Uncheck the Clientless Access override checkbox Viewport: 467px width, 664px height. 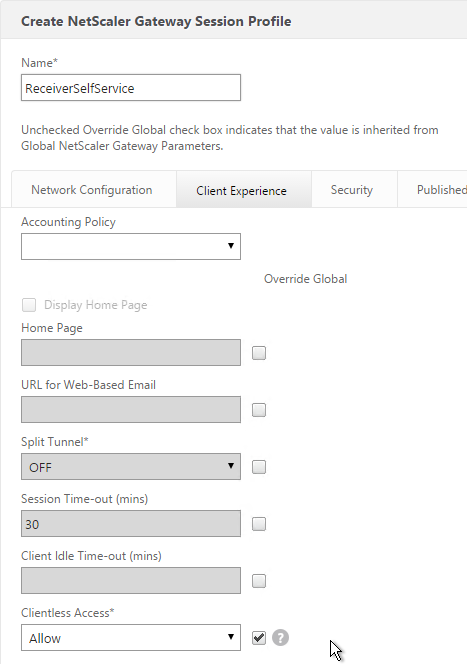point(259,638)
